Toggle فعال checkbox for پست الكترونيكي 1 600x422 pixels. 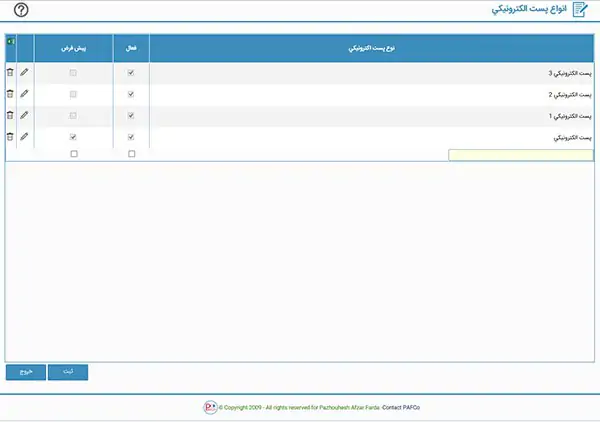(131, 116)
